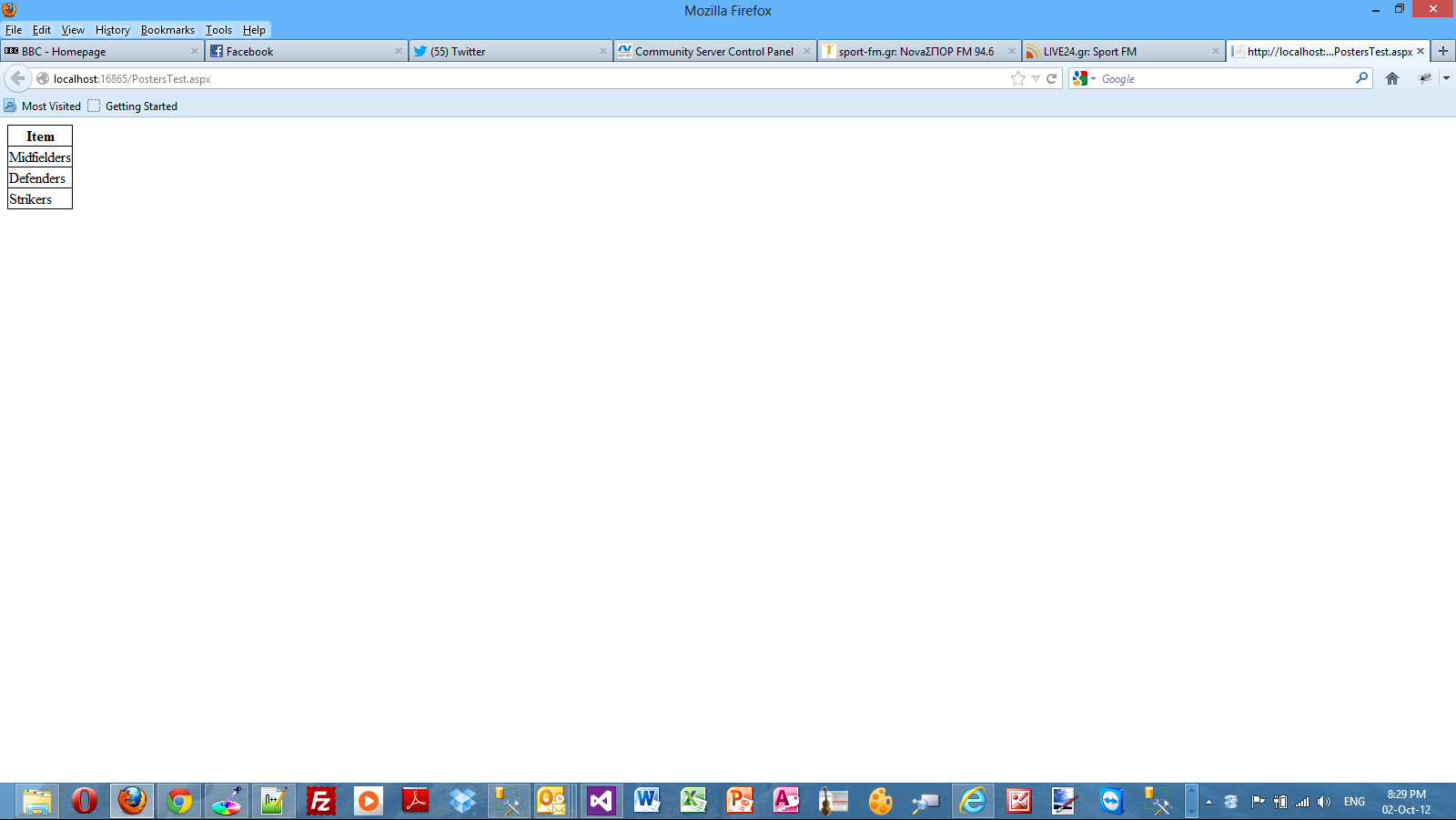Open the ENG language indicator
This screenshot has width=1456, height=820.
[x=1354, y=802]
